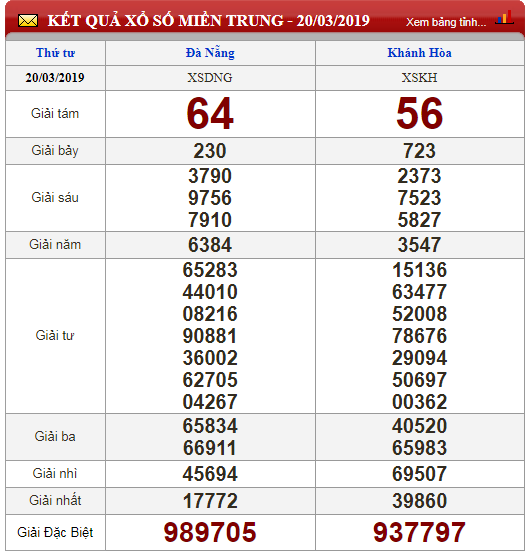Click the yellow envelope mail icon
Viewport: 528px width, 551px height.
click(x=28, y=21)
